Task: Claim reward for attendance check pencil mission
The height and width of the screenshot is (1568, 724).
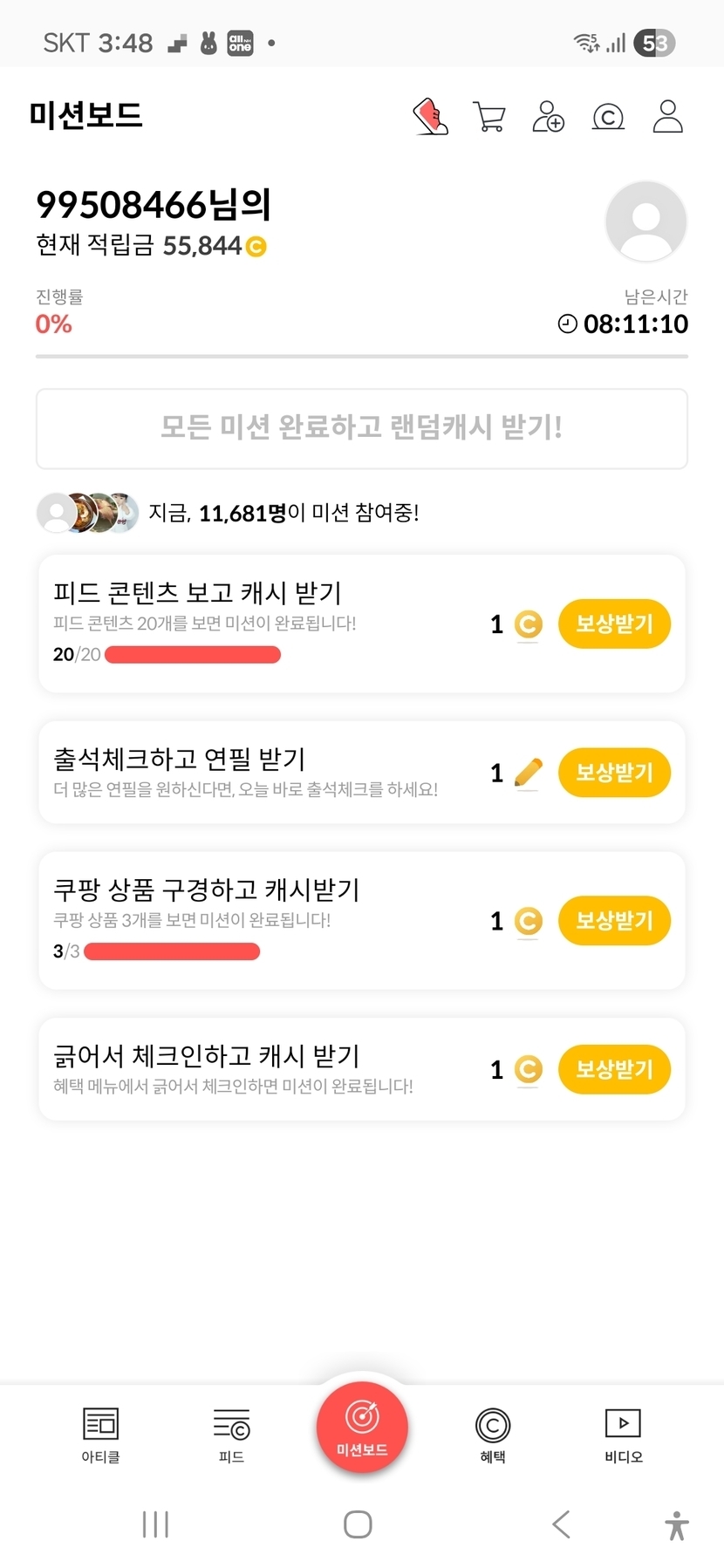Action: click(614, 773)
